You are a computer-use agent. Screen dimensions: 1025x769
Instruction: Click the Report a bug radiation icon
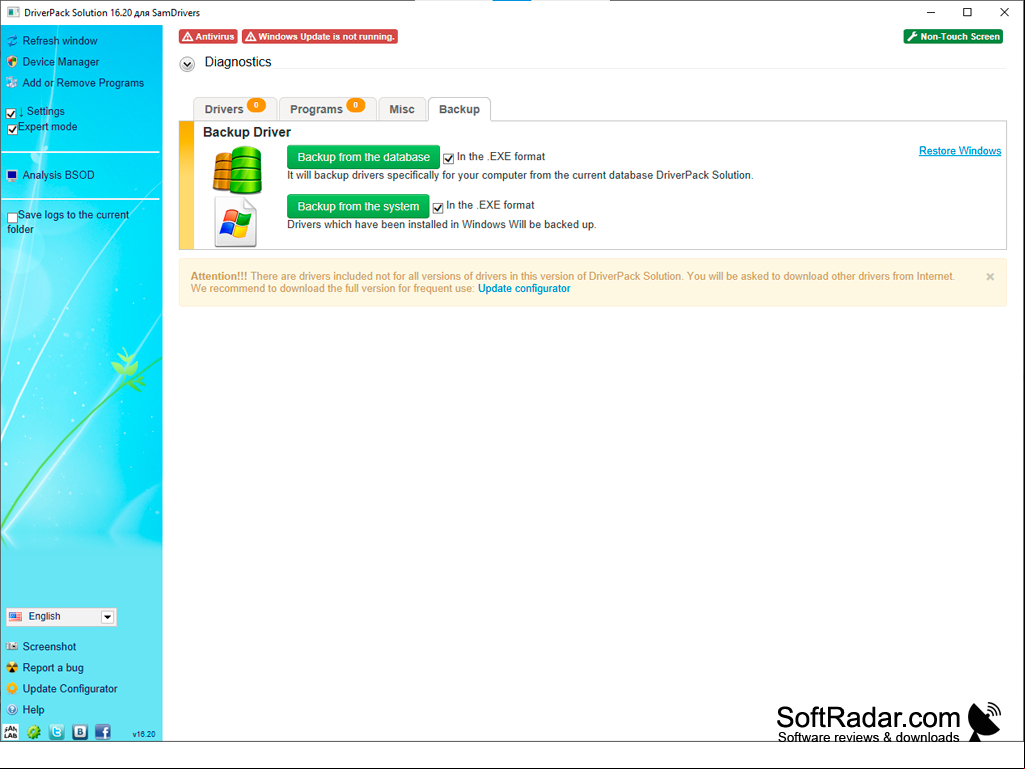[x=12, y=668]
